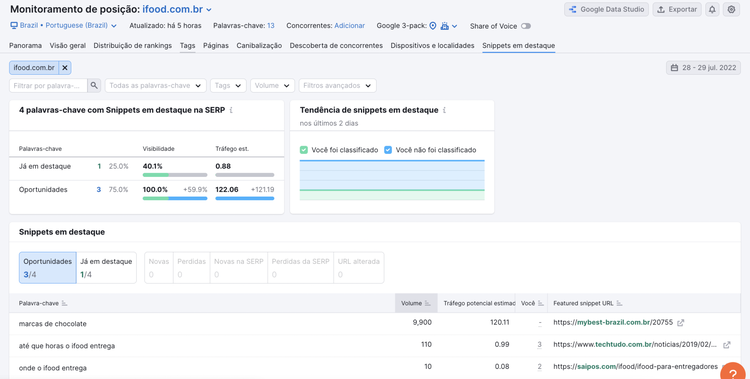The image size is (750, 379).
Task: Expand the ifood.com.br project dropdown
Action: (x=209, y=10)
